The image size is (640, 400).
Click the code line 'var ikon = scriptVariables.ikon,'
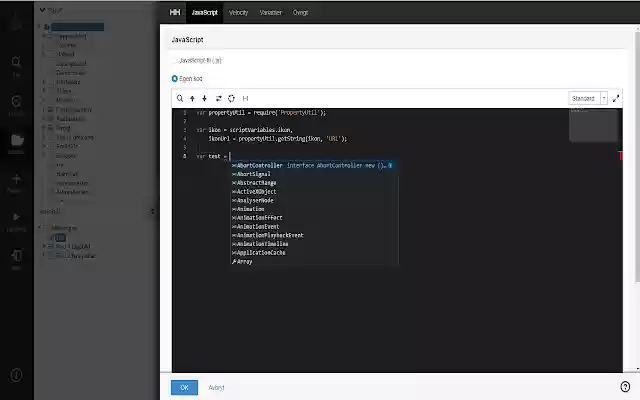[x=244, y=130]
